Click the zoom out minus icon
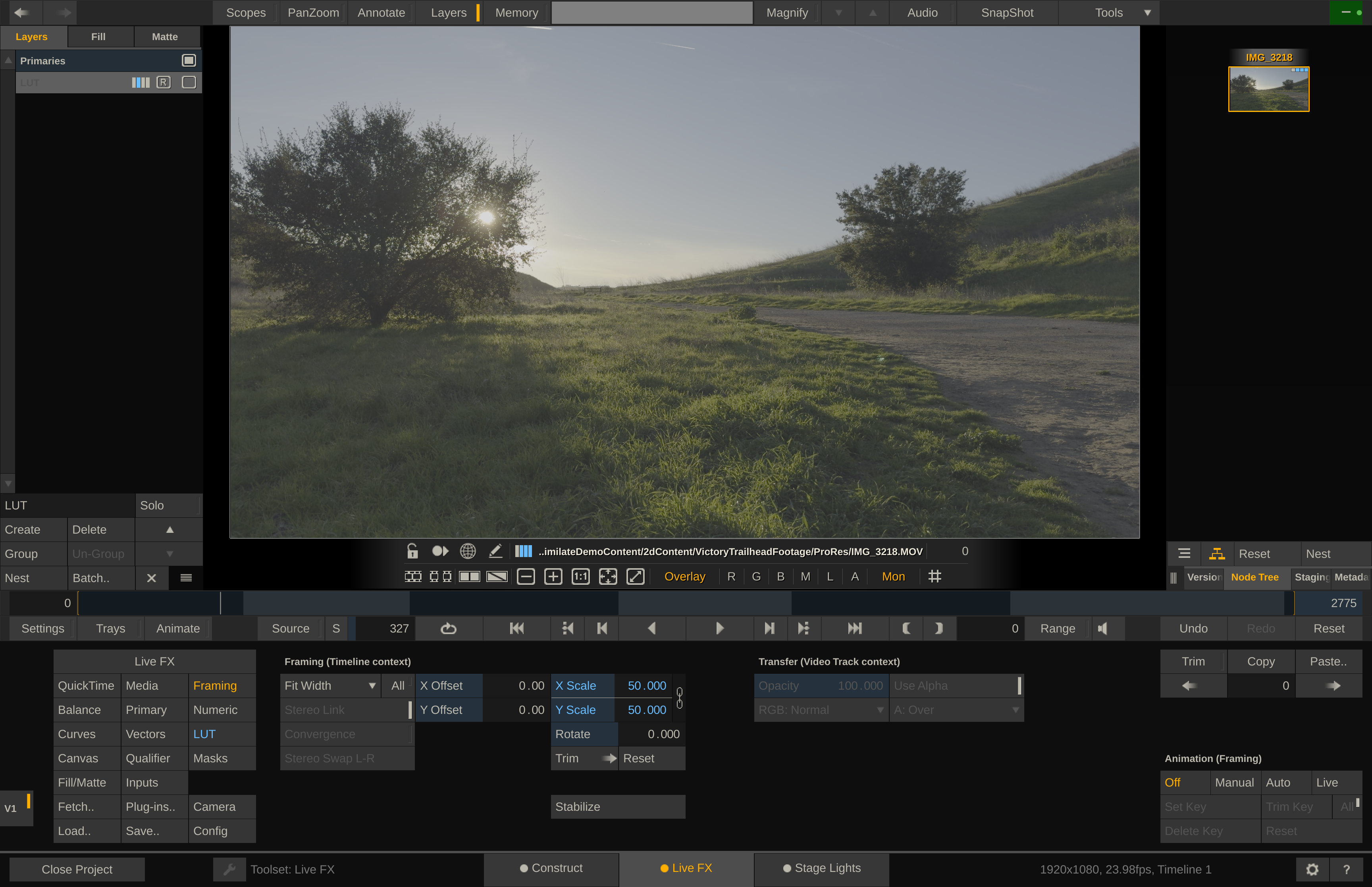Screen dimensions: 1372x887 tap(526, 577)
